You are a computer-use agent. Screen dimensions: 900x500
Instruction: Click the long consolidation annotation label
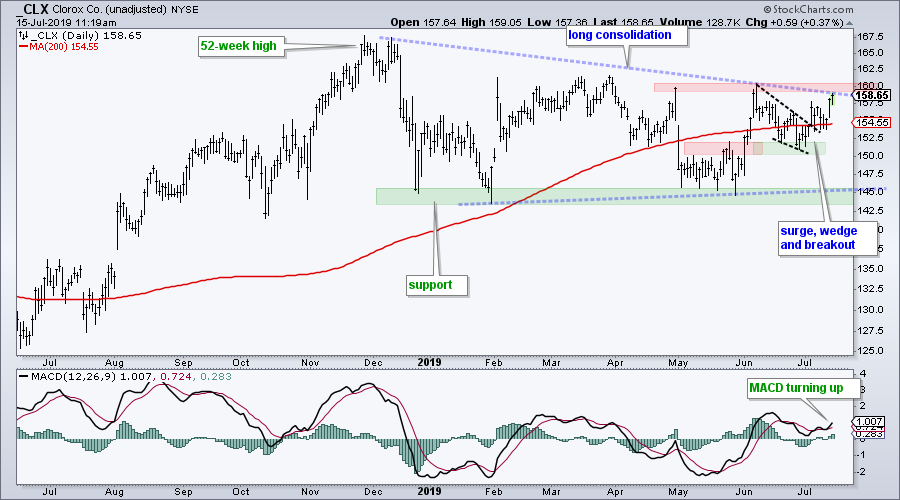626,36
